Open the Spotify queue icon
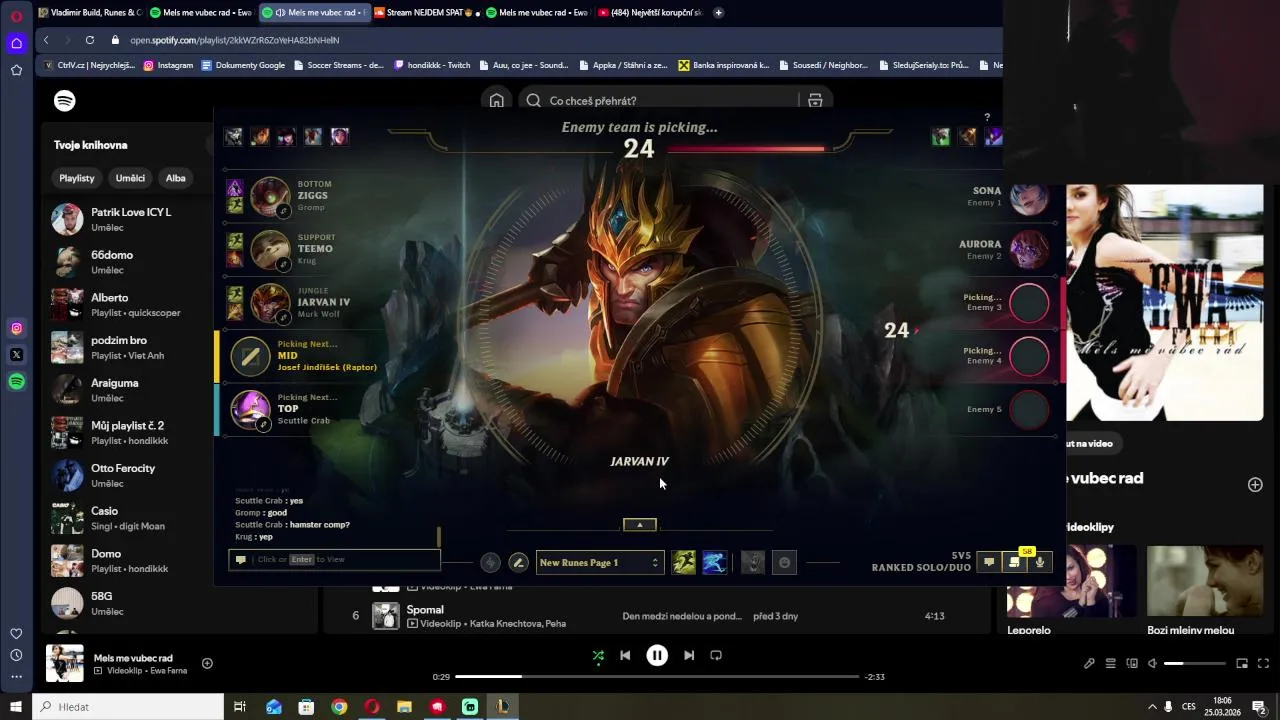 point(1111,663)
